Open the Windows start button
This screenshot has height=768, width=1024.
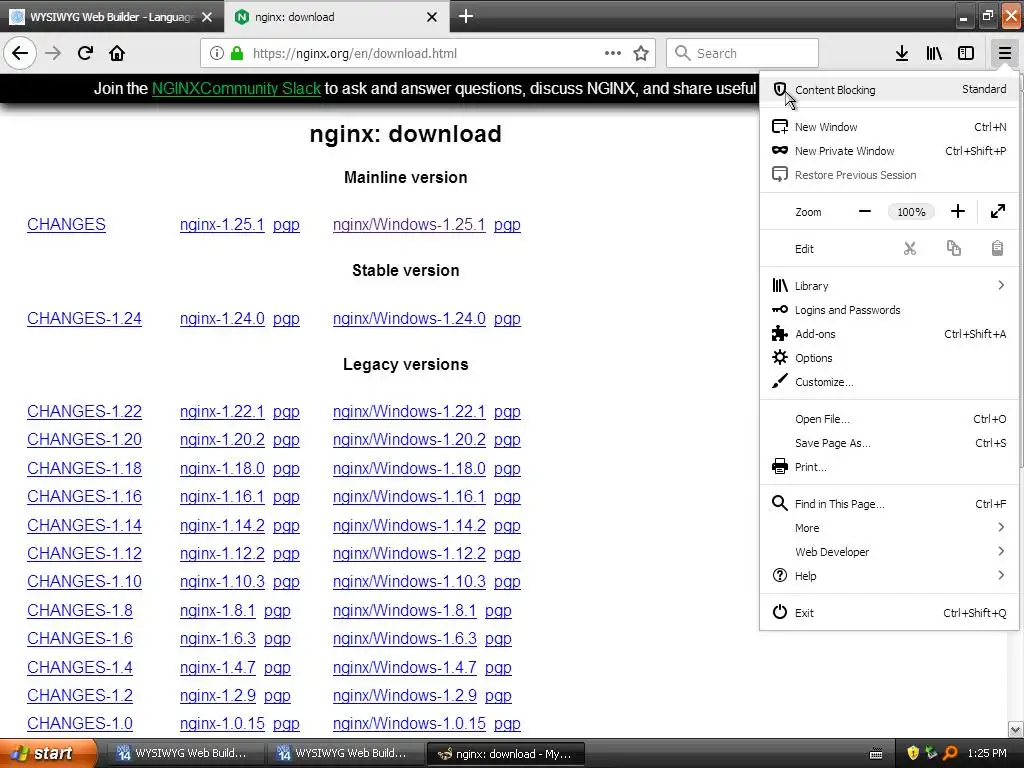[48, 753]
